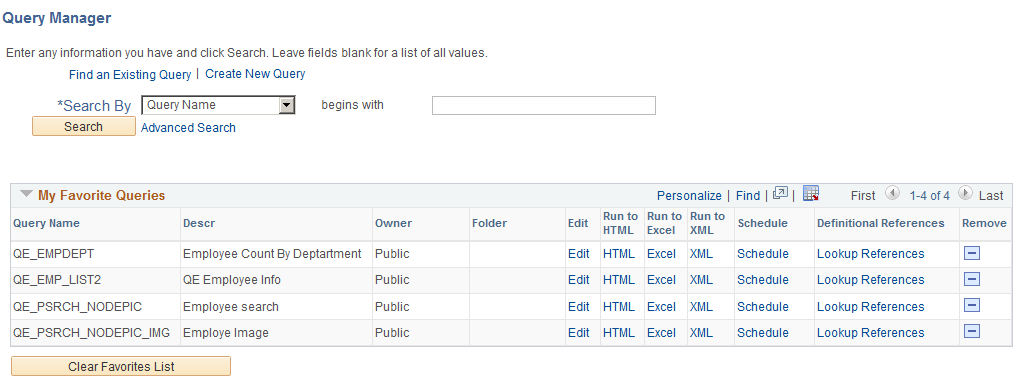Run QE_EMP_LIST2 to XML
The height and width of the screenshot is (391, 1024).
[x=701, y=280]
